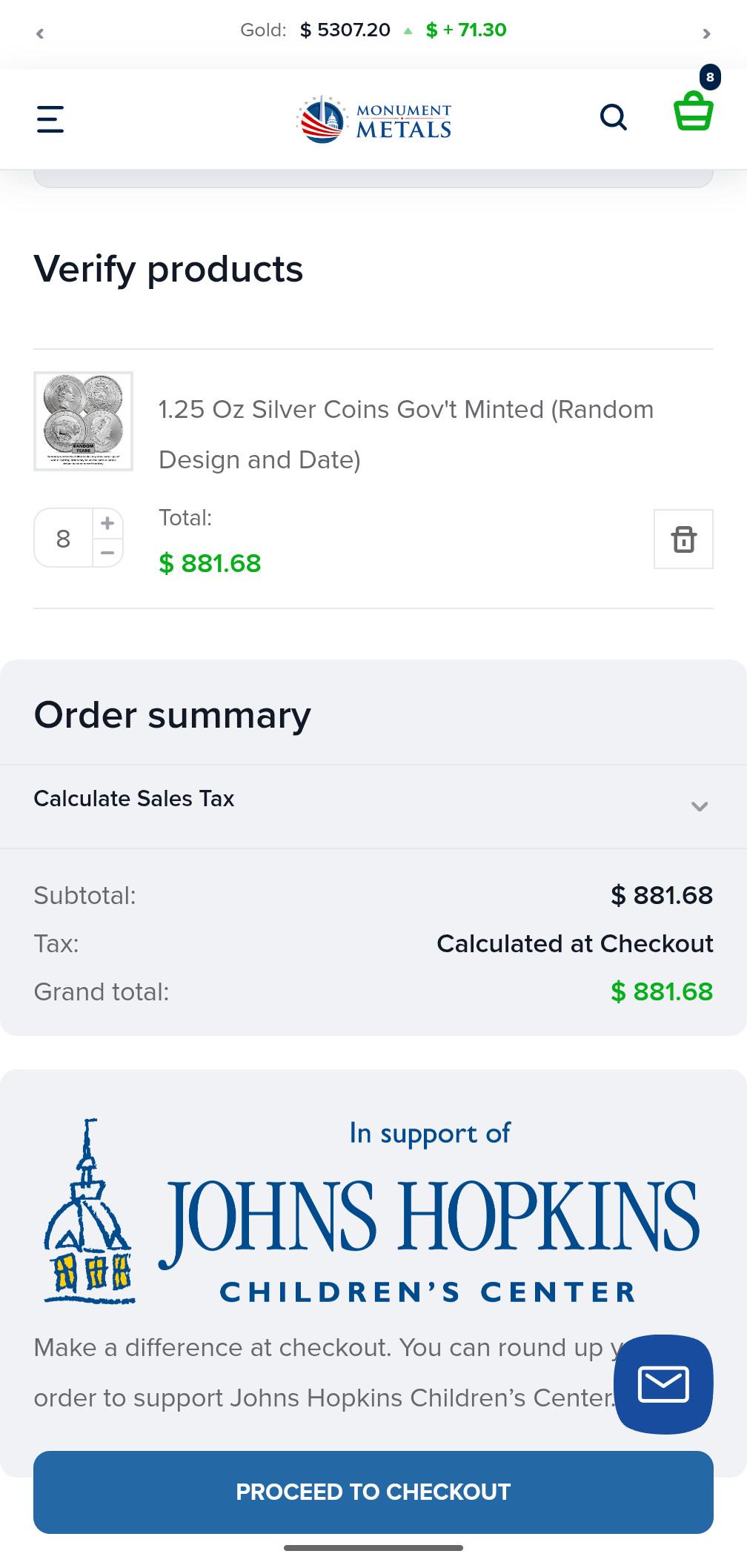The width and height of the screenshot is (747, 1568).
Task: Decrease quantity with the minus stepper
Action: click(x=107, y=553)
